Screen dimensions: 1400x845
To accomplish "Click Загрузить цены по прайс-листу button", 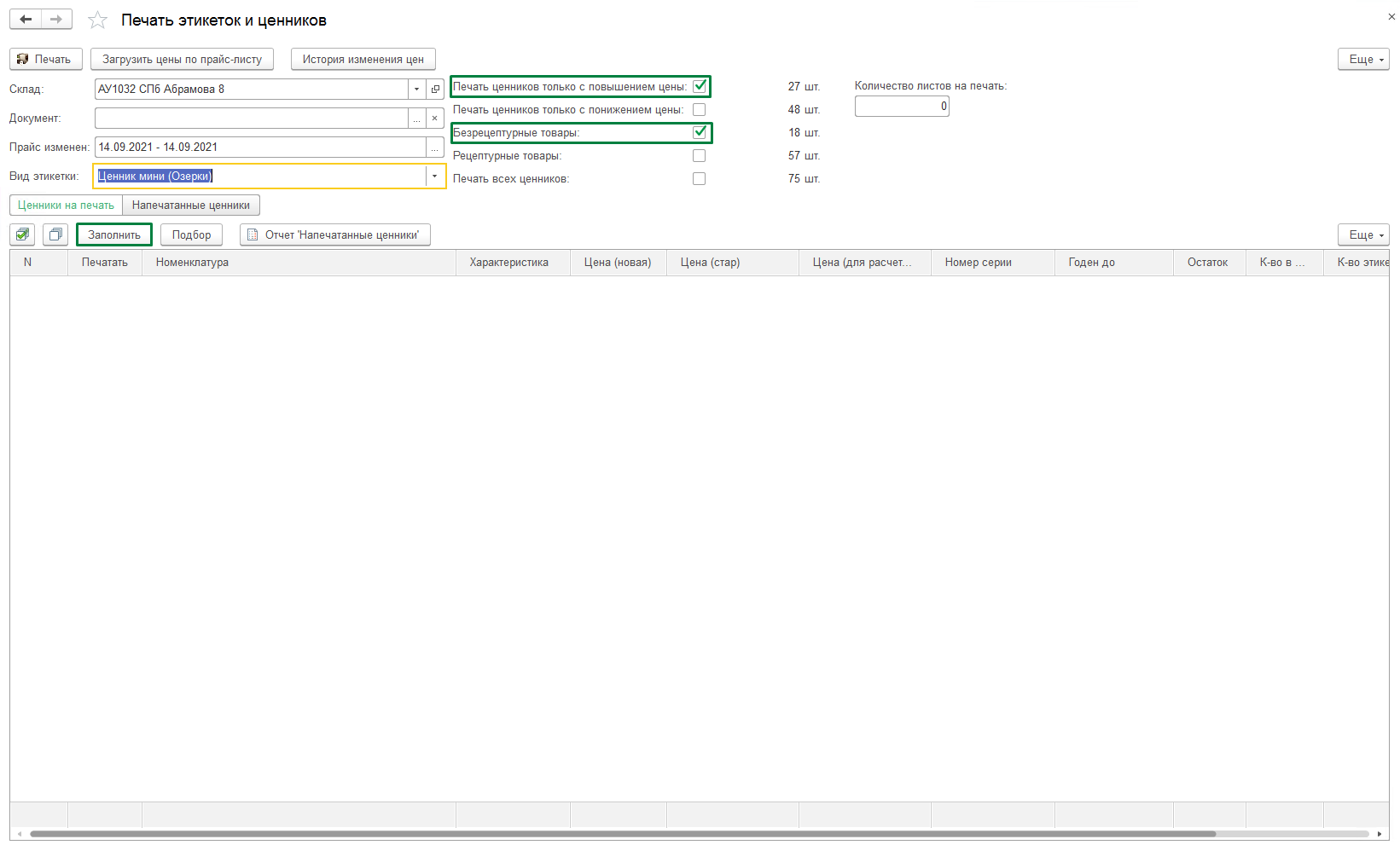I will (x=182, y=59).
